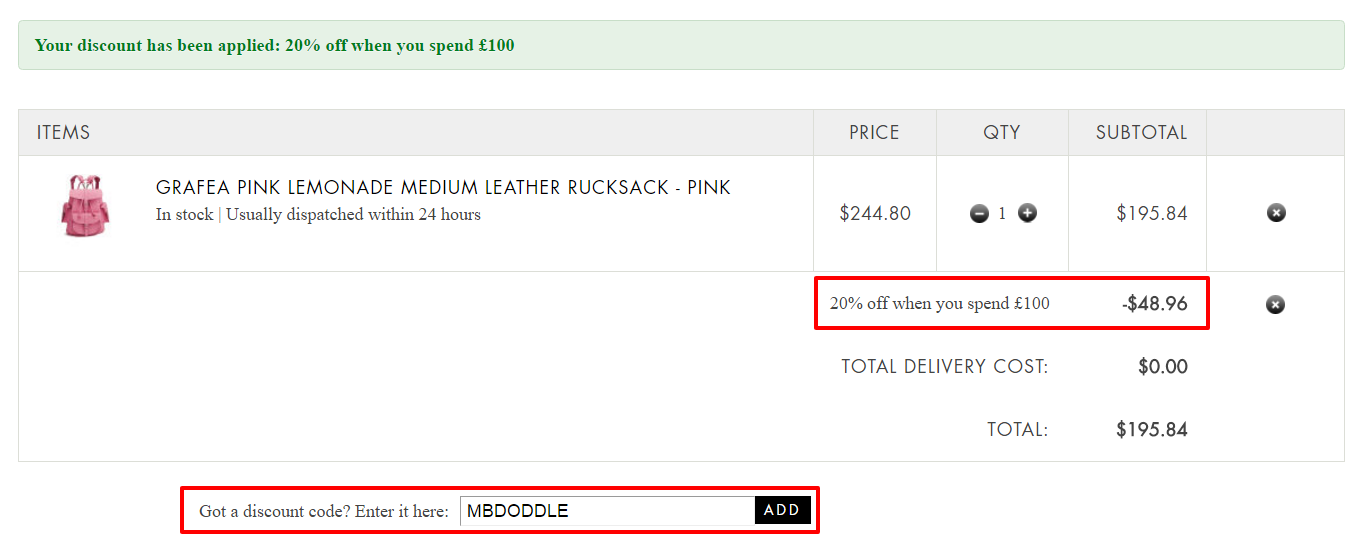The height and width of the screenshot is (560, 1368).
Task: Click the QTY column header
Action: (x=1002, y=132)
